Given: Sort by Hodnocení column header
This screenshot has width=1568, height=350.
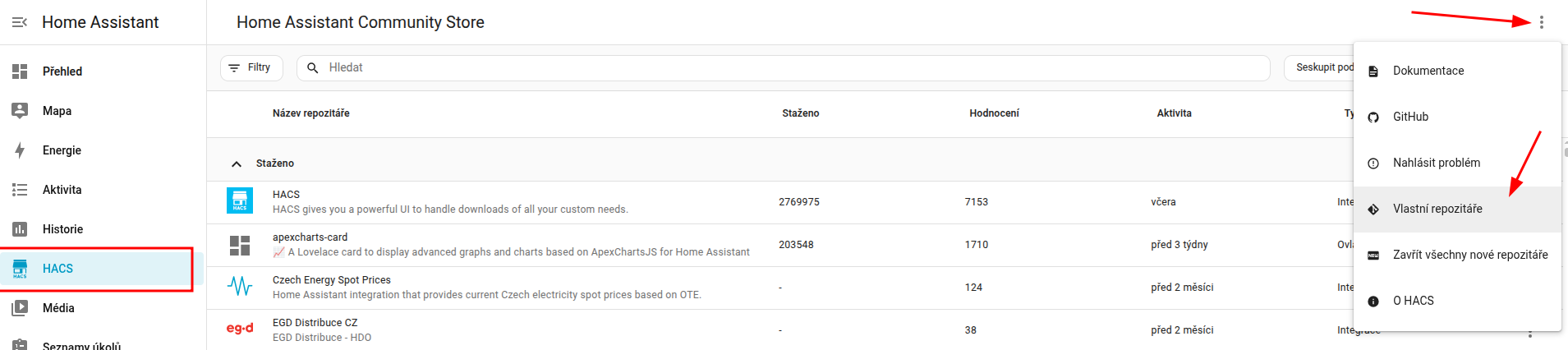Looking at the screenshot, I should (x=994, y=113).
